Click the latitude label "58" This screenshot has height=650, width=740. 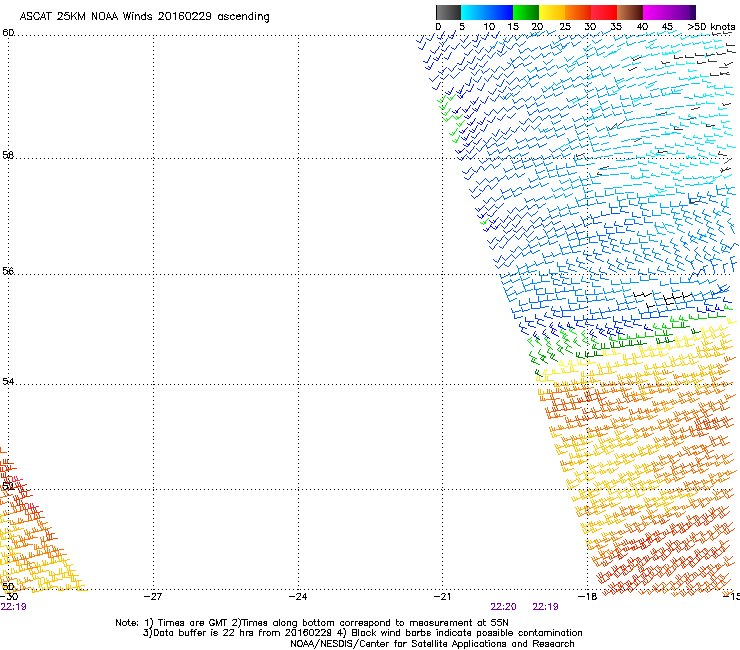click(8, 155)
